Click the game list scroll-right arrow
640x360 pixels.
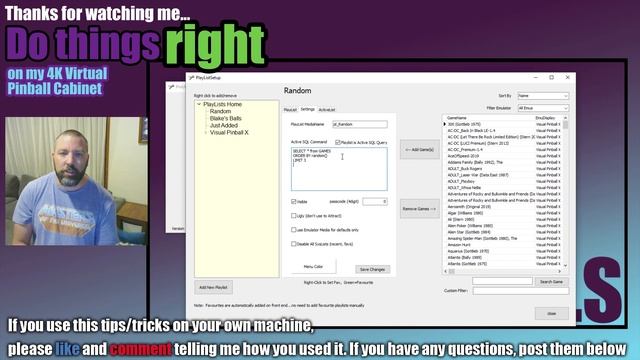pyautogui.click(x=560, y=271)
